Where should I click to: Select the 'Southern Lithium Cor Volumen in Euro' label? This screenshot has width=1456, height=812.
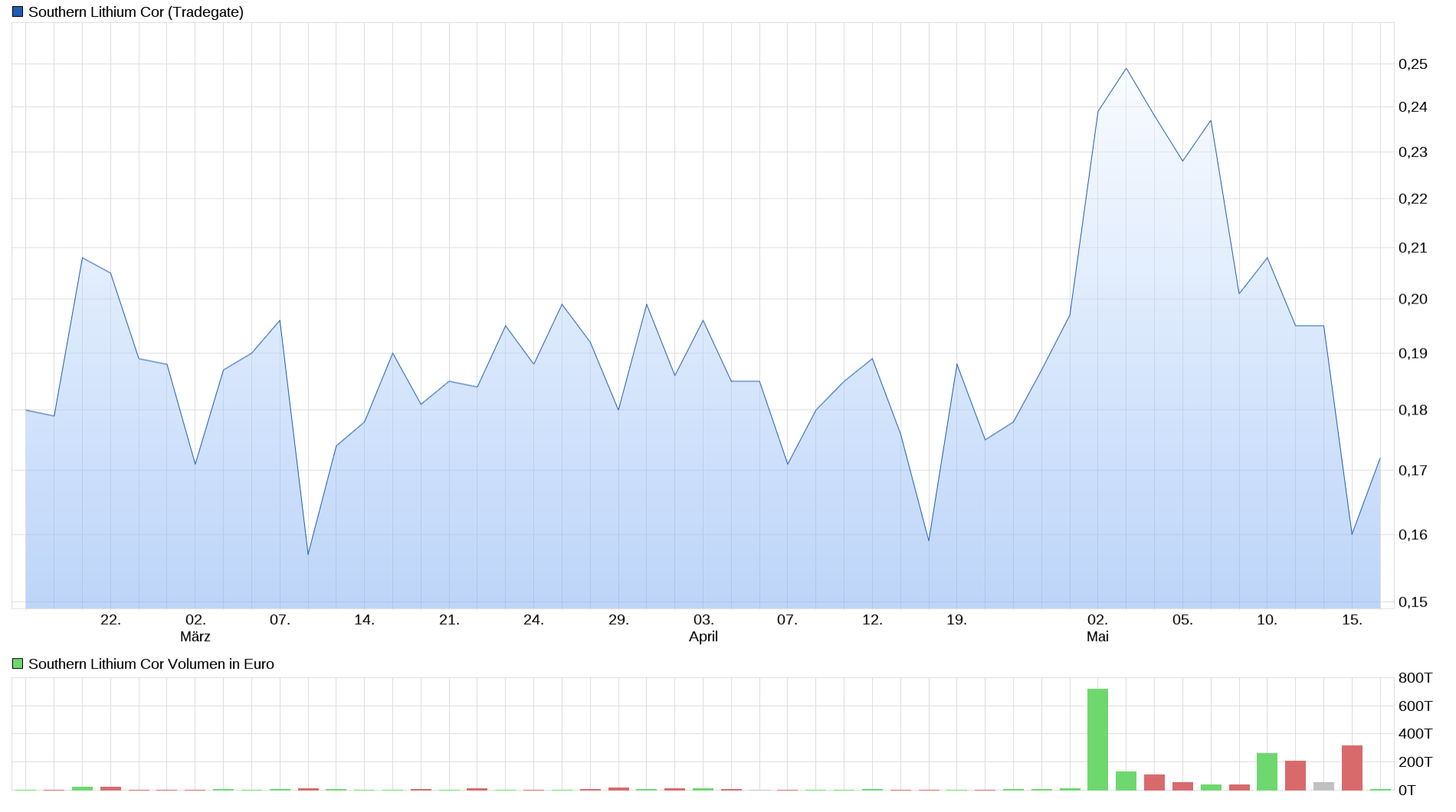(151, 664)
